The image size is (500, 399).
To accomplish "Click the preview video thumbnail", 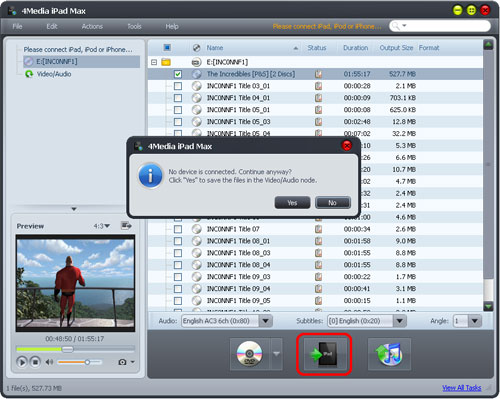I will coord(75,283).
